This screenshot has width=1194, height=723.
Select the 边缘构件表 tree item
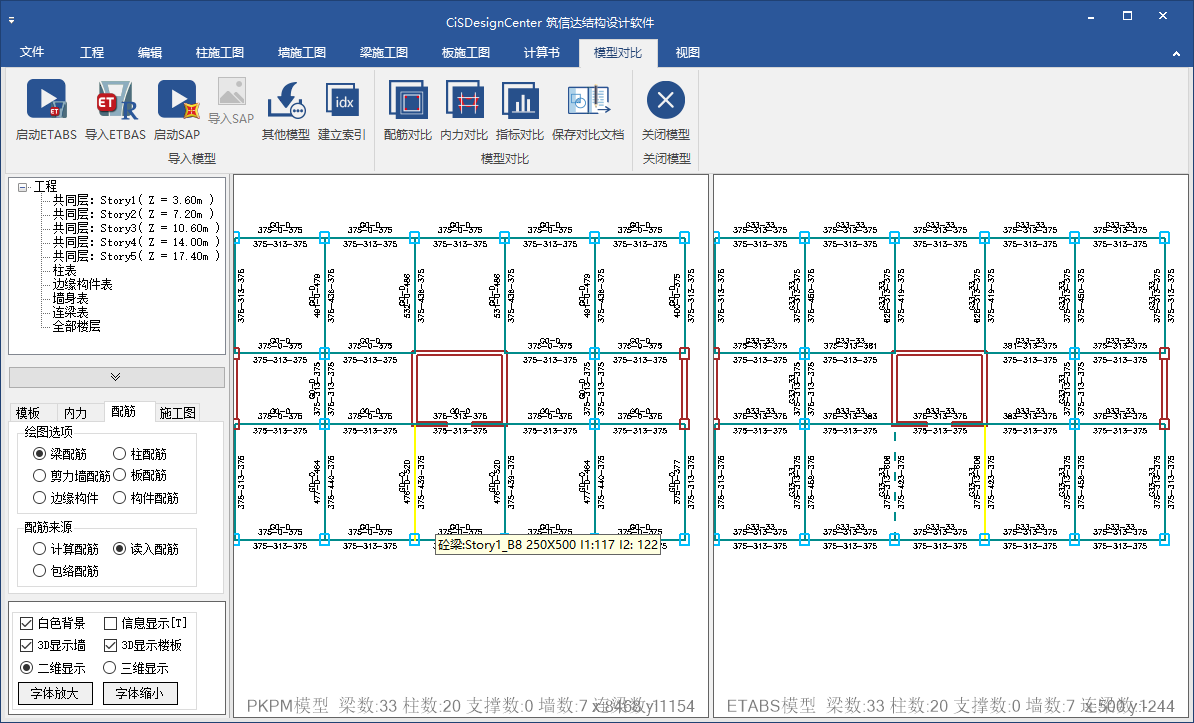click(82, 284)
